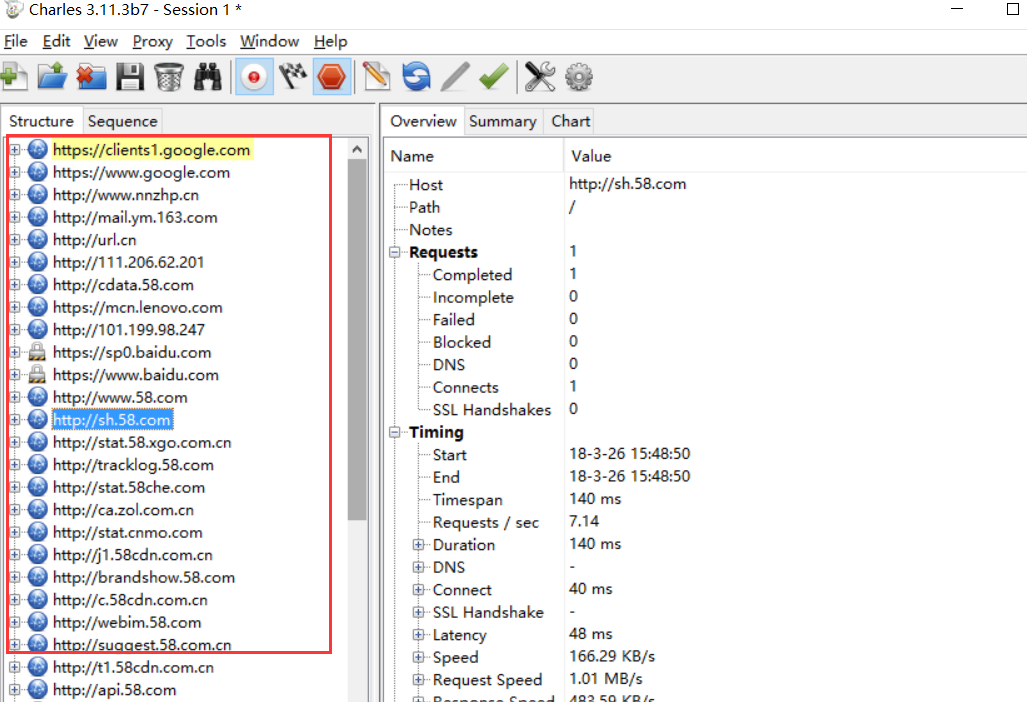
Task: Open the View menu
Action: (x=100, y=41)
